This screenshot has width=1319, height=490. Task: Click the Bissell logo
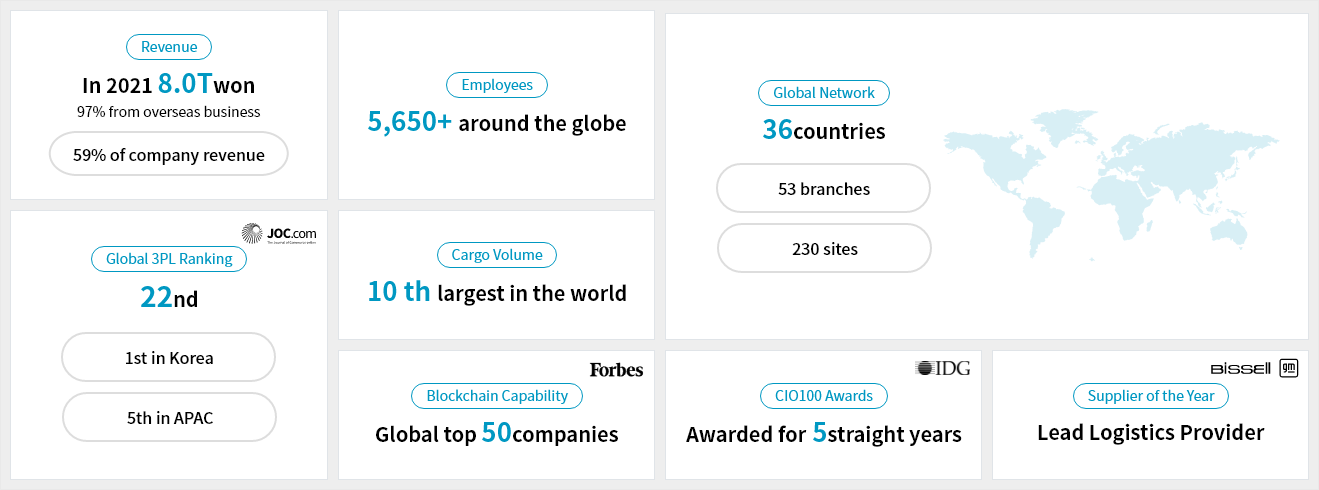(x=1240, y=369)
